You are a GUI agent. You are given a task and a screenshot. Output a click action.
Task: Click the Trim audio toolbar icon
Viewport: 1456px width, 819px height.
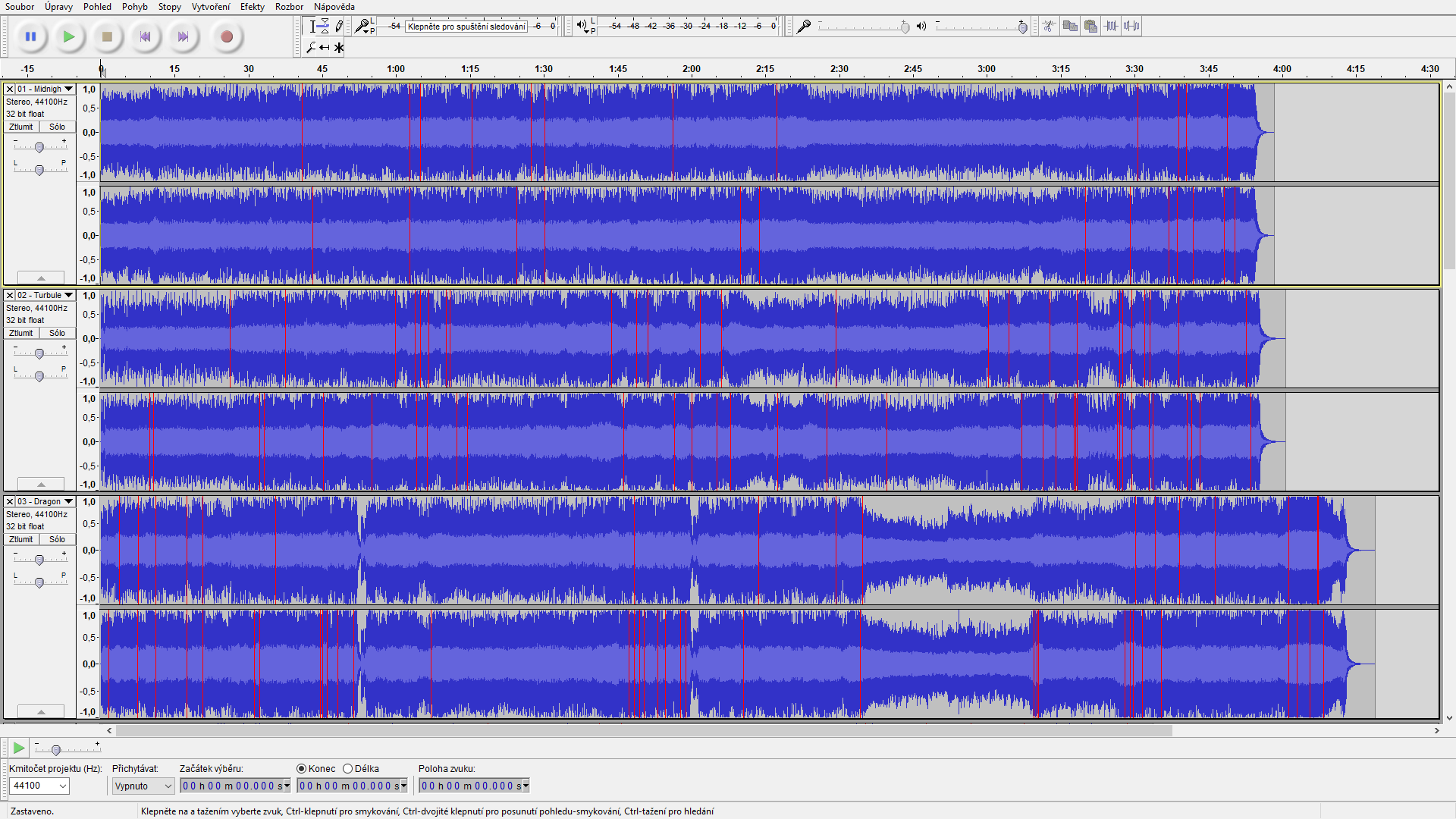[x=1111, y=26]
